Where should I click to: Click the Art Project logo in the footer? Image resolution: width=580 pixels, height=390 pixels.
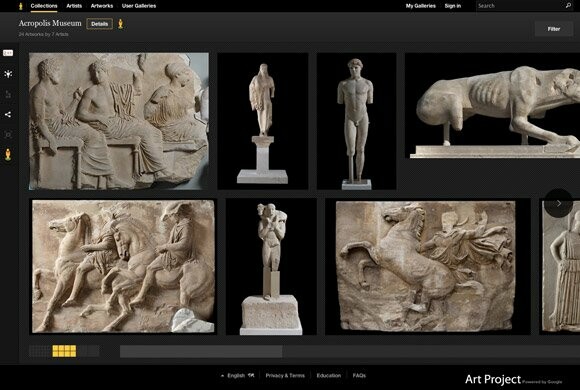493,379
